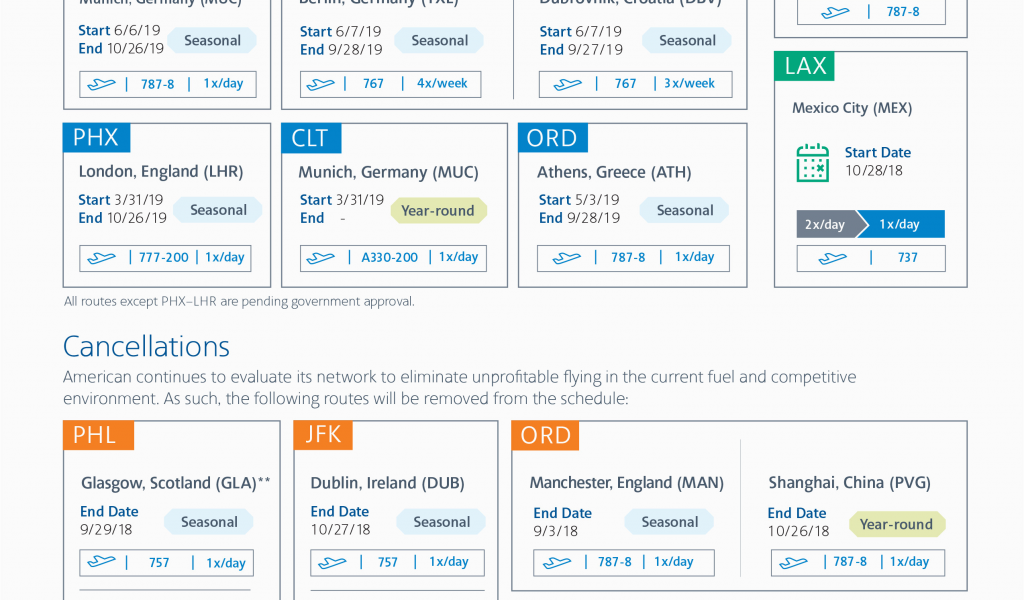This screenshot has width=1024, height=600.
Task: Click the airplane icon beside 767 4x/week
Action: coord(321,84)
